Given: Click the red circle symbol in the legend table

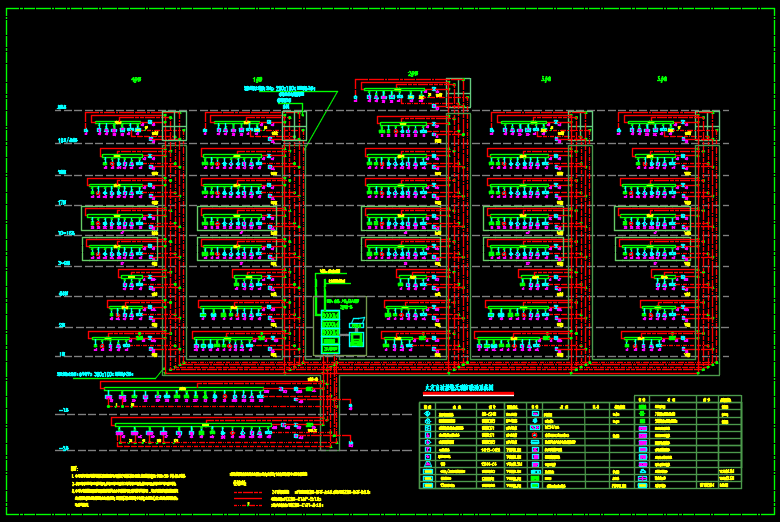Looking at the screenshot, I should [x=535, y=434].
